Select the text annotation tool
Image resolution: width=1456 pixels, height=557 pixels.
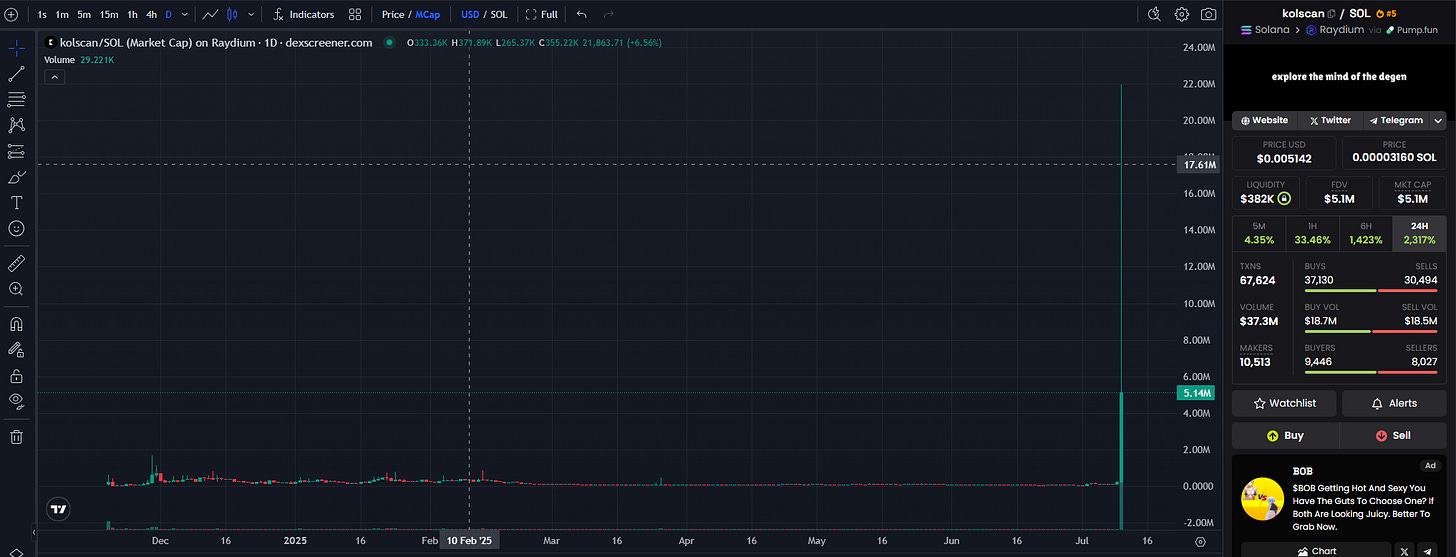tap(16, 203)
